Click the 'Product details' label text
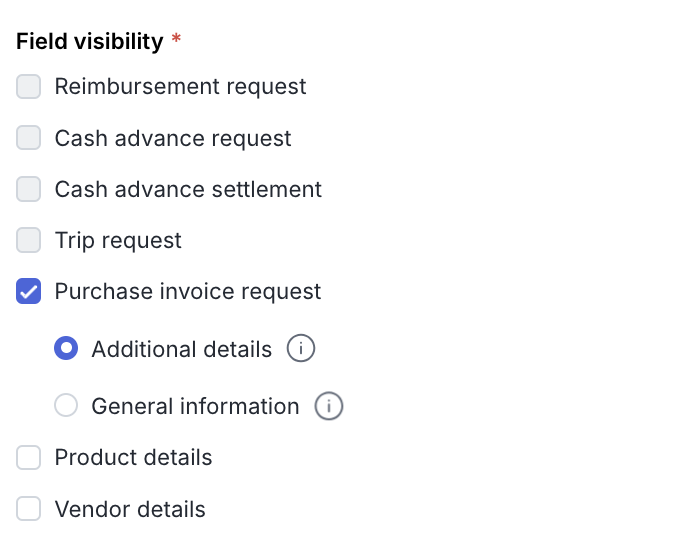 [133, 457]
